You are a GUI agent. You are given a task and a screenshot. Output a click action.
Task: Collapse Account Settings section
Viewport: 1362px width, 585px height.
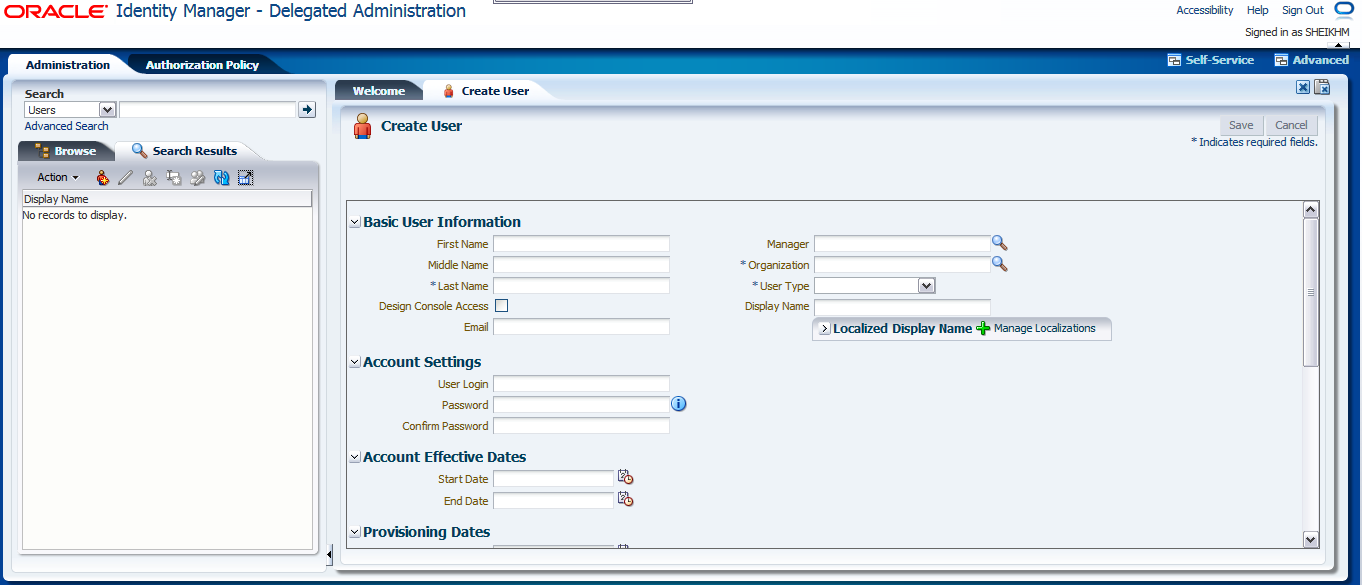coord(355,362)
